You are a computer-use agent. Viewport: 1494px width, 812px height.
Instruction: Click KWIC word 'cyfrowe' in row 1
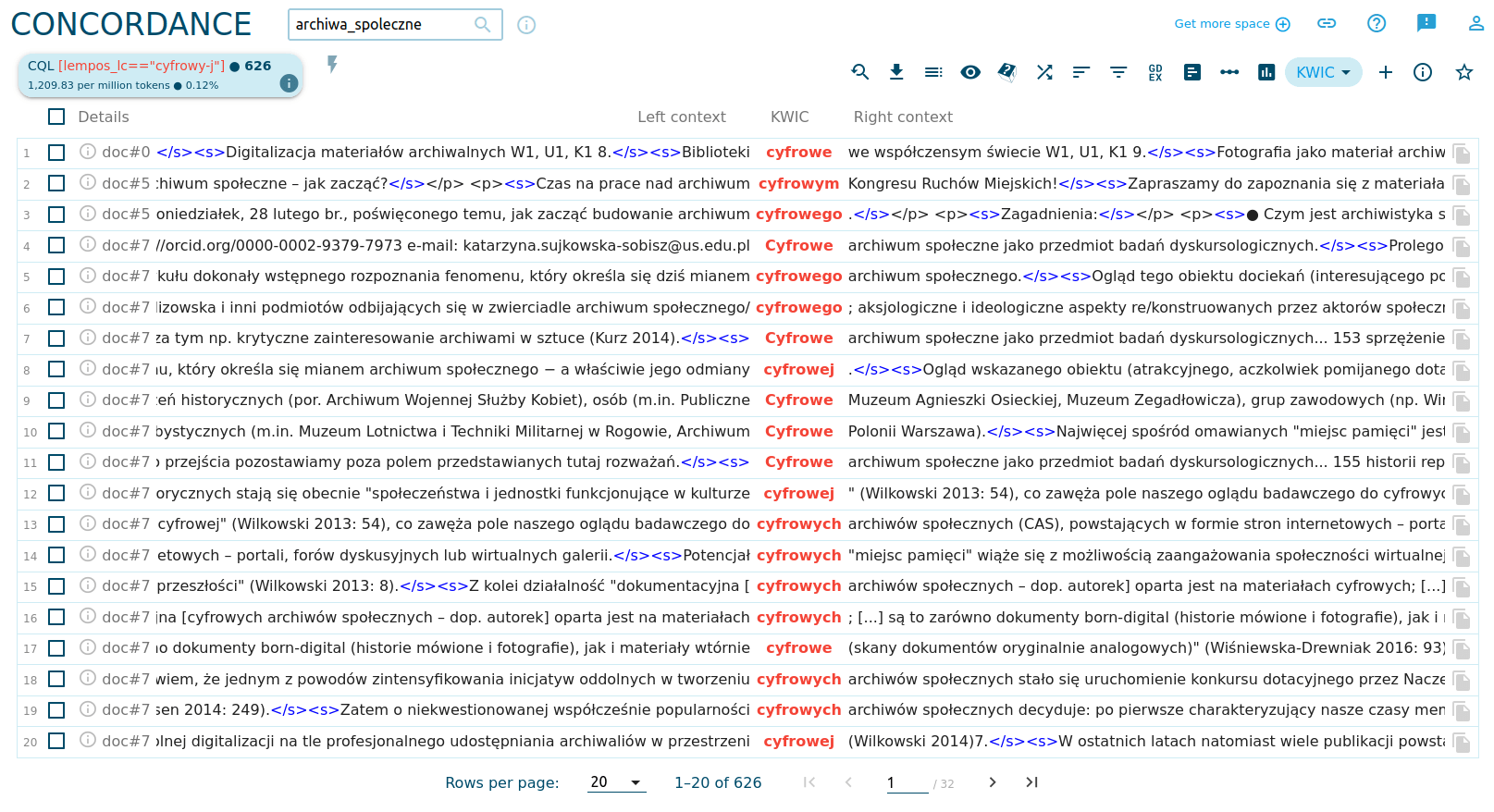(799, 153)
